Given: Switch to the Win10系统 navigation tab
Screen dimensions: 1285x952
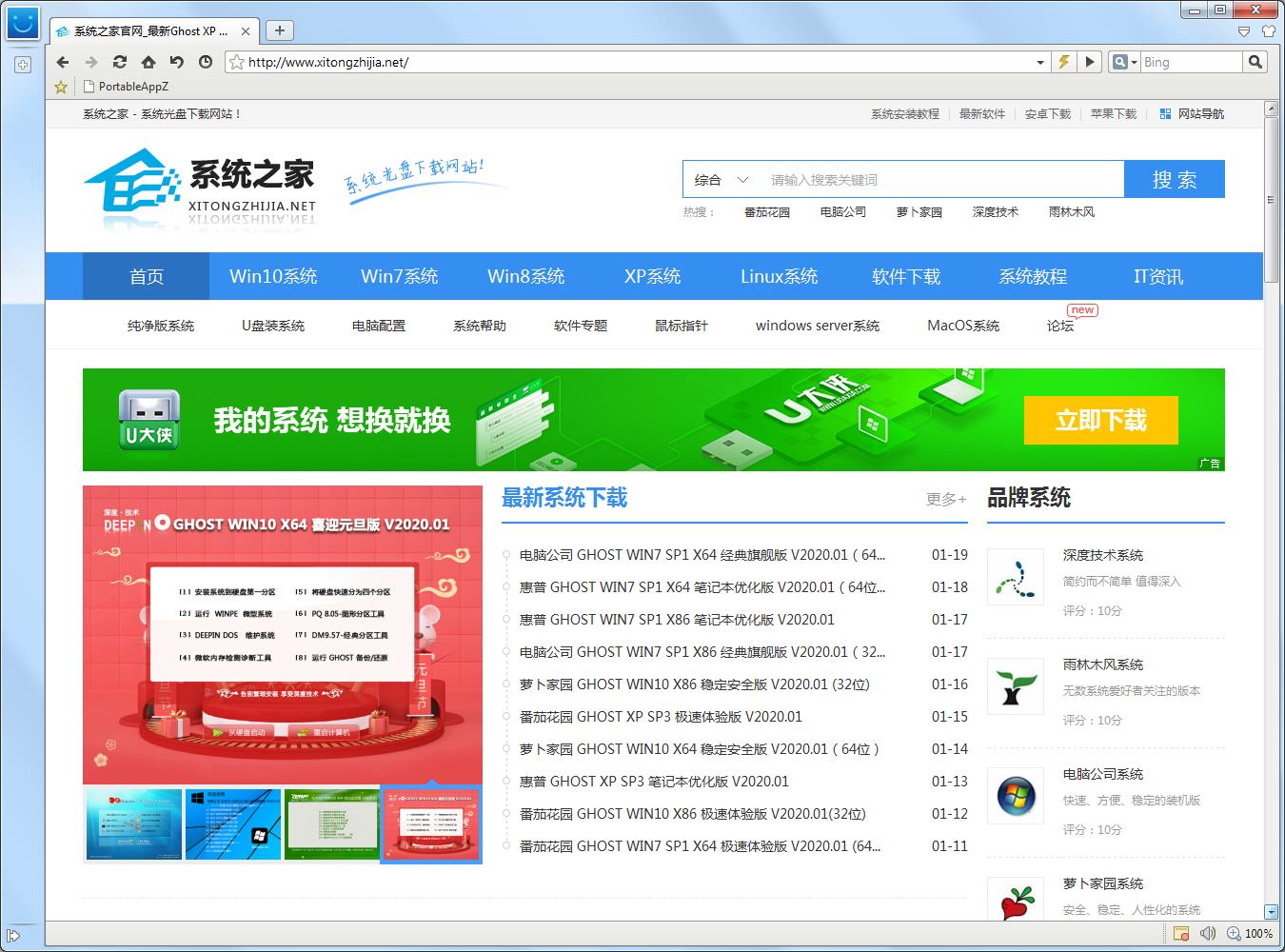Looking at the screenshot, I should point(273,276).
